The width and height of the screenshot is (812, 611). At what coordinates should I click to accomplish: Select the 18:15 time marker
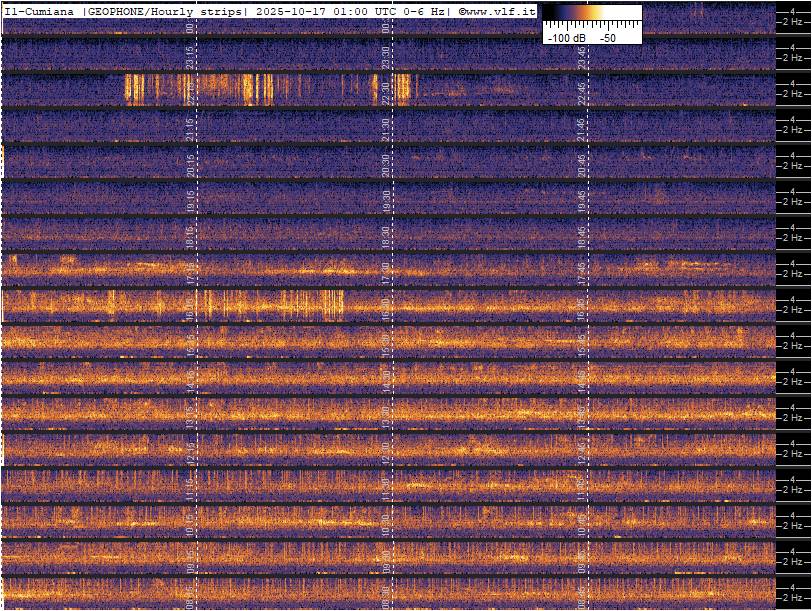coord(190,237)
